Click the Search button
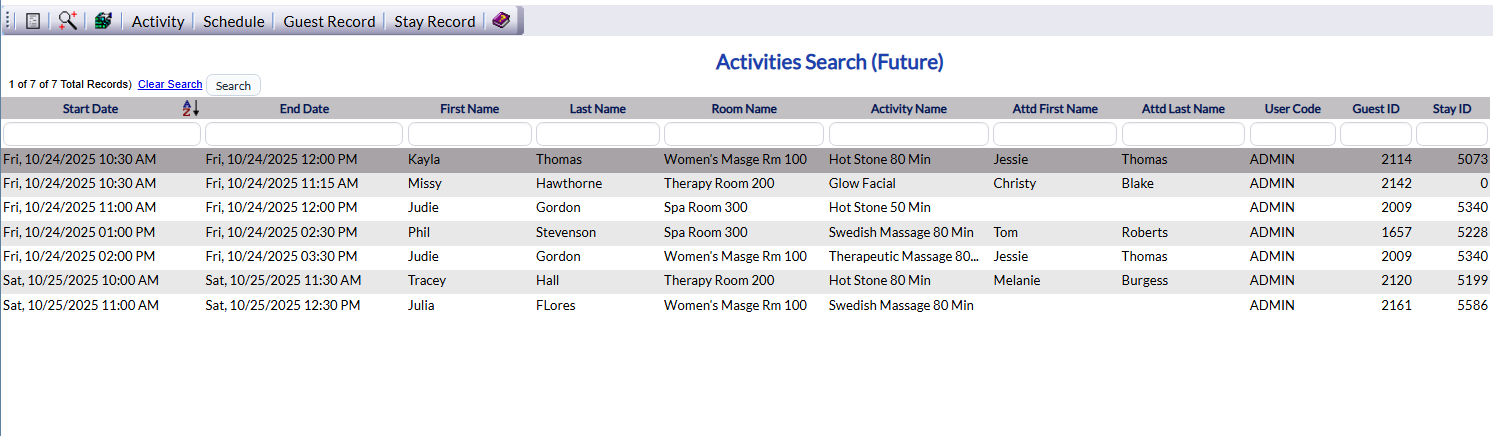Image resolution: width=1493 pixels, height=436 pixels. click(233, 85)
